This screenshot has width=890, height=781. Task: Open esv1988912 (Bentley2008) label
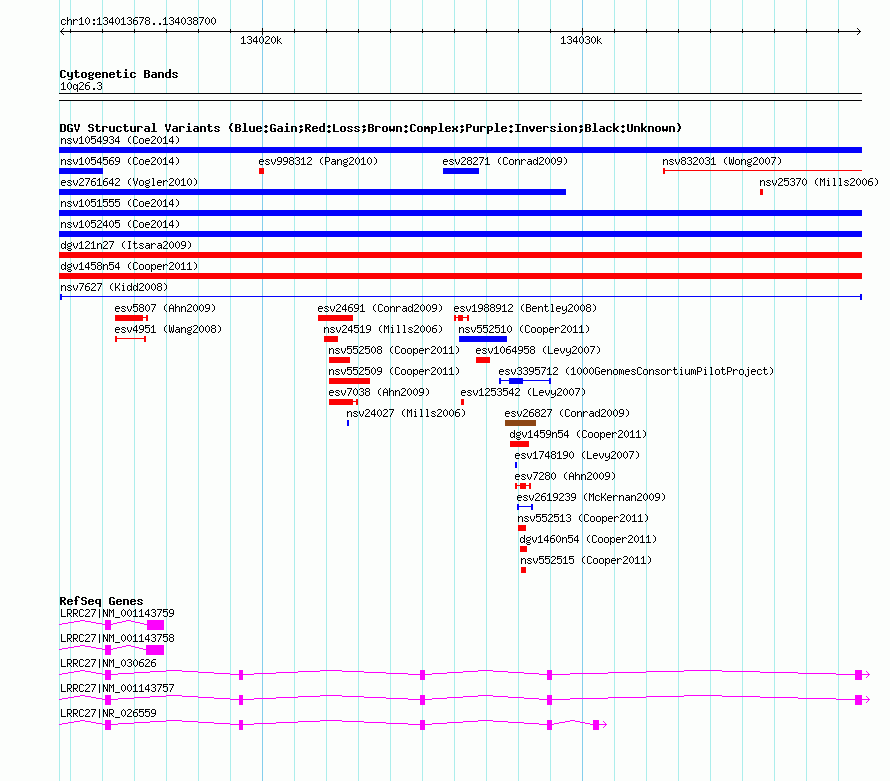tap(525, 308)
